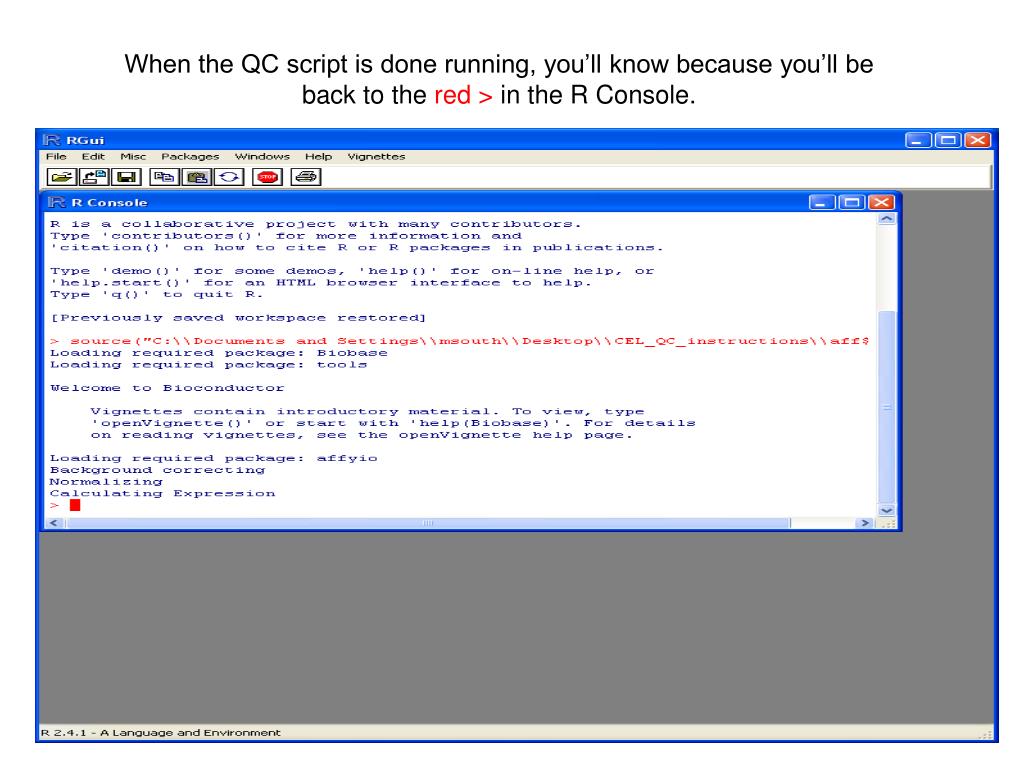1024x768 pixels.
Task: Minimize the R Console window
Action: pyautogui.click(x=822, y=202)
